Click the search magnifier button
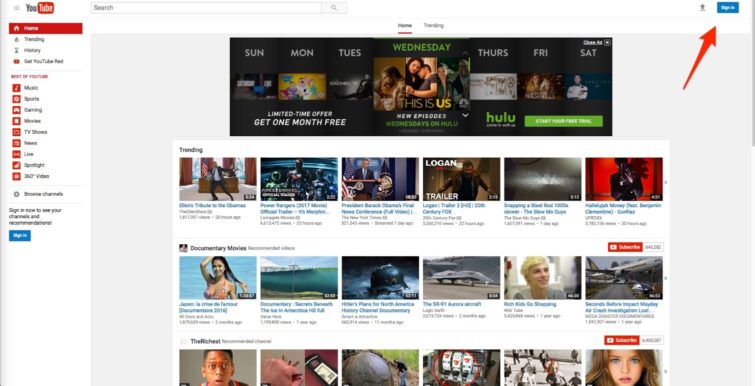This screenshot has height=386, width=755. 334,8
